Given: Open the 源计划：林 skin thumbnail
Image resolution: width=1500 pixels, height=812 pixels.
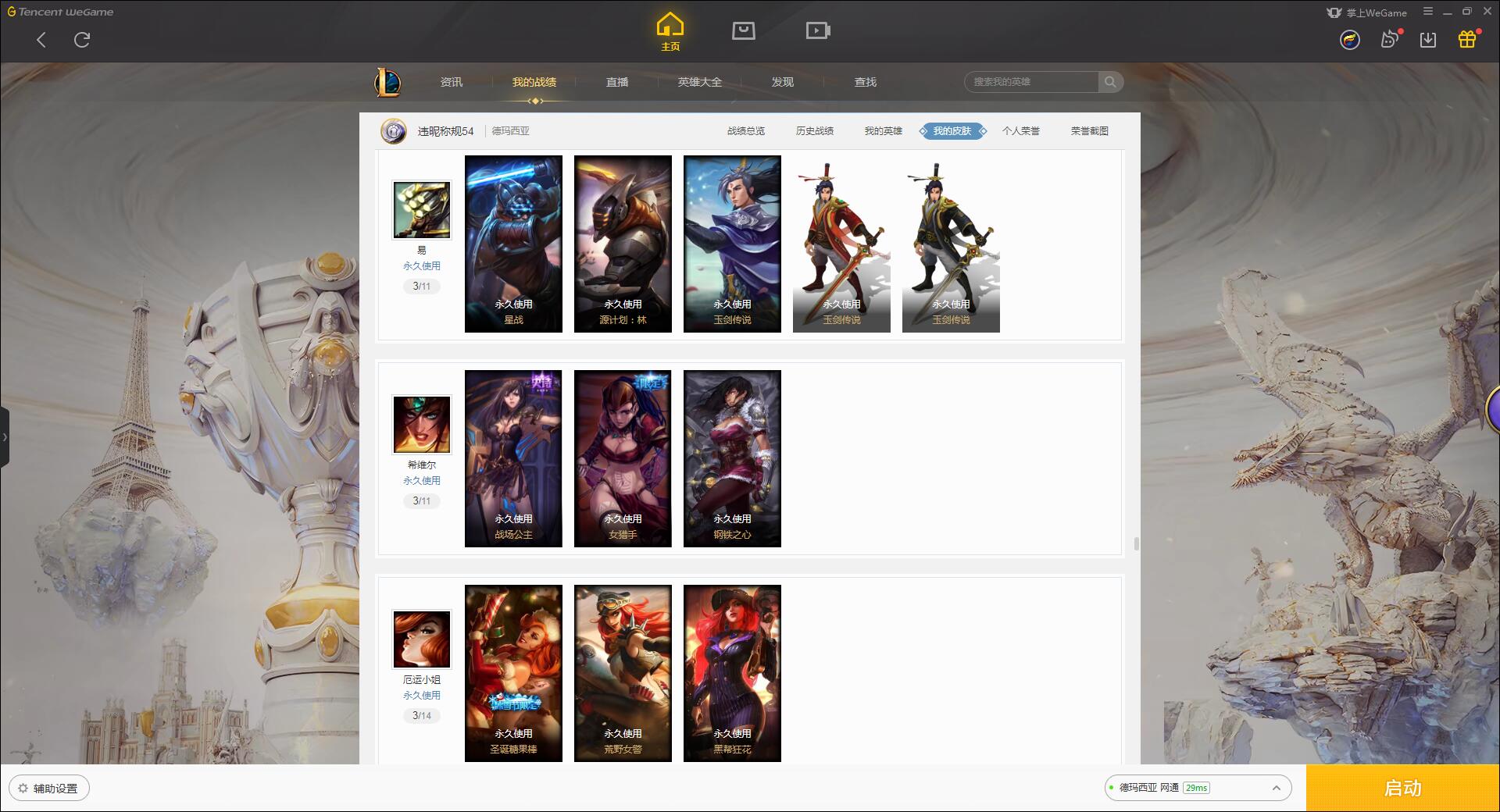Looking at the screenshot, I should pyautogui.click(x=623, y=244).
